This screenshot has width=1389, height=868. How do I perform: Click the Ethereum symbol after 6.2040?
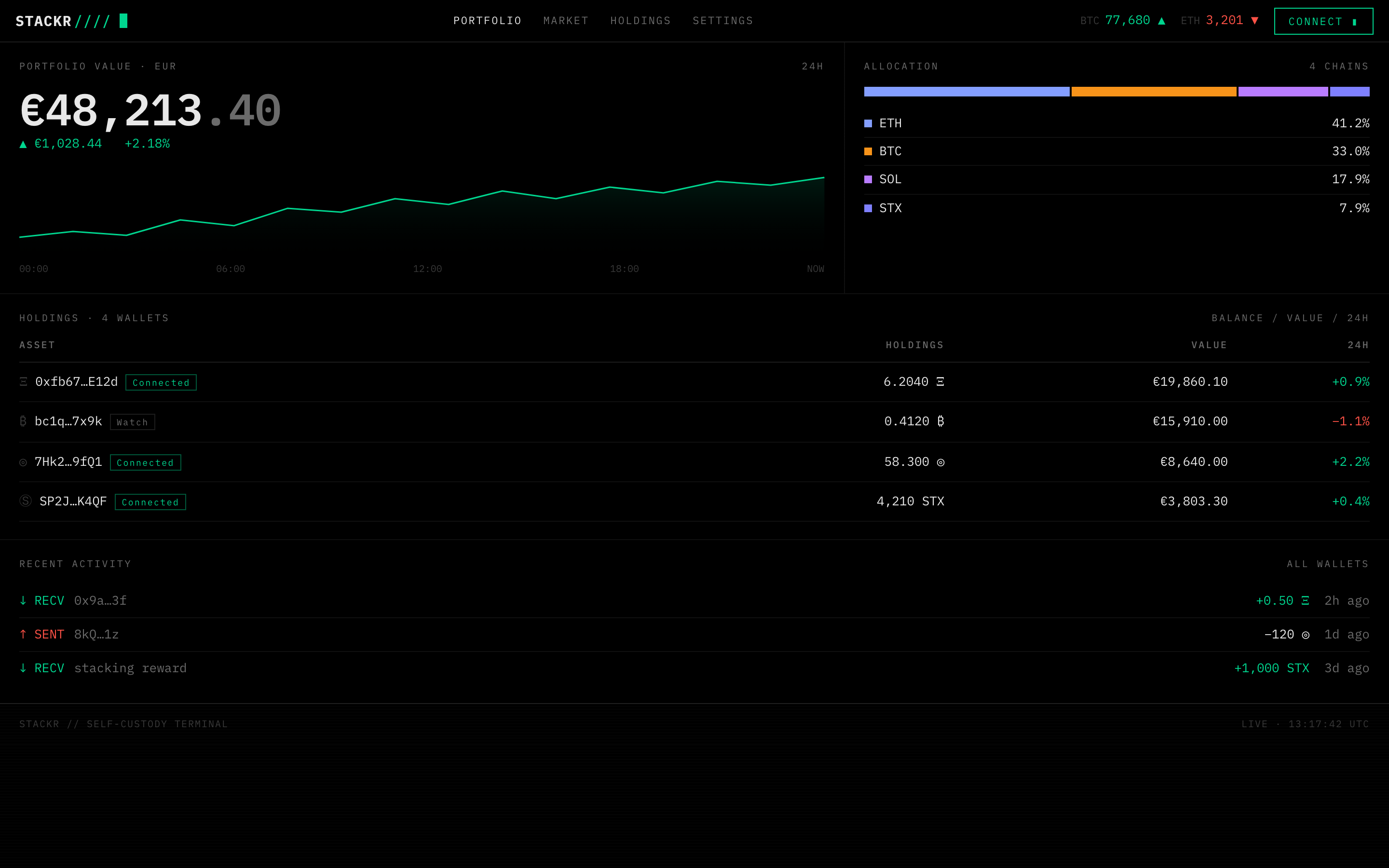[940, 382]
